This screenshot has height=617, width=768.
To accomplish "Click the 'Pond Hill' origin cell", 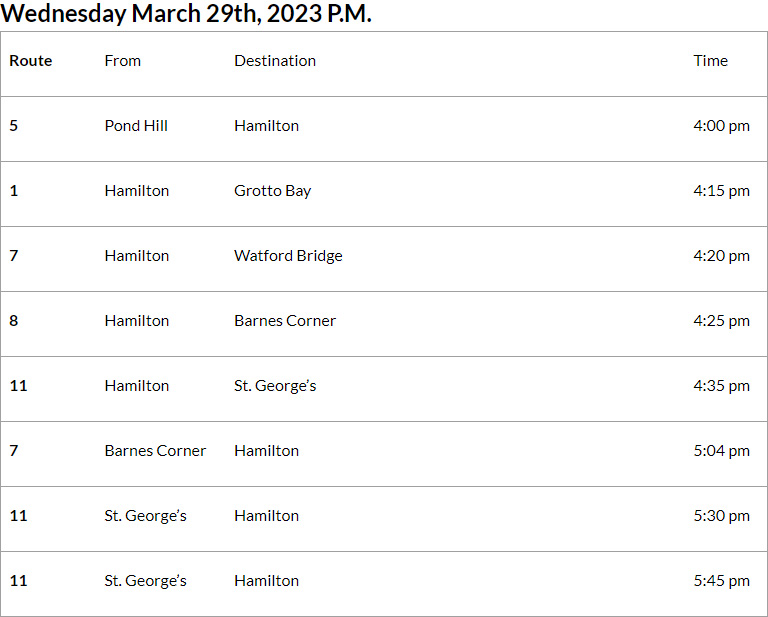I will pos(136,126).
